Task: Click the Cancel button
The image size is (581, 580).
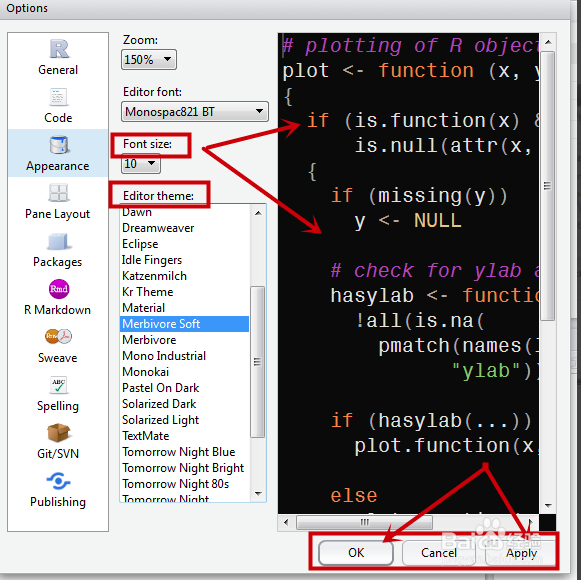Action: 439,553
